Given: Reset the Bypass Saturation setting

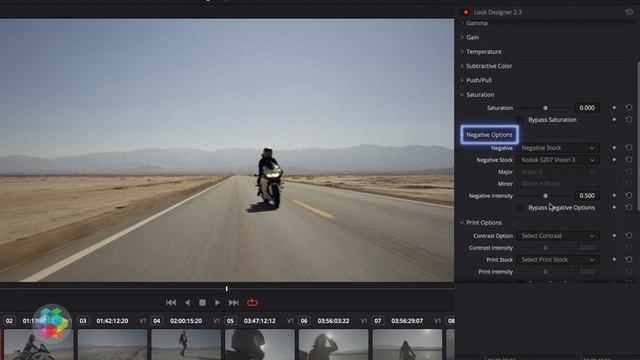Looking at the screenshot, I should (x=629, y=119).
